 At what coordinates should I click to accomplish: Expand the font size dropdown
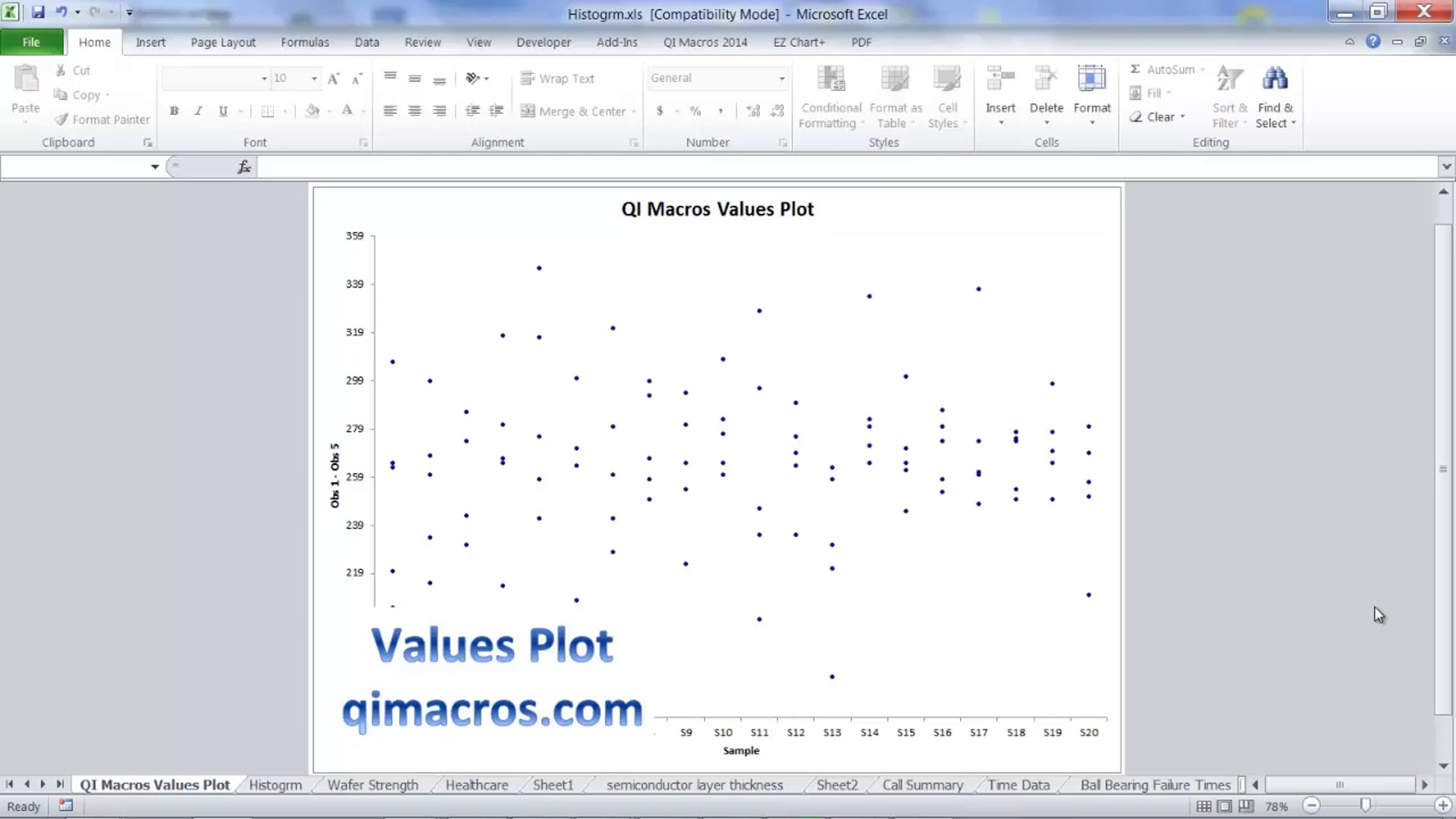(x=314, y=78)
